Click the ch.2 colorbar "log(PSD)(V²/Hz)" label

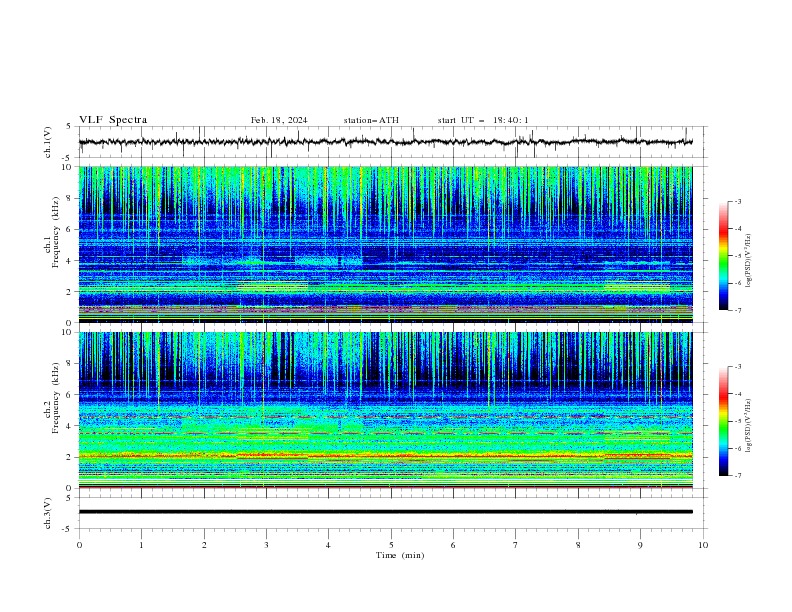(748, 425)
